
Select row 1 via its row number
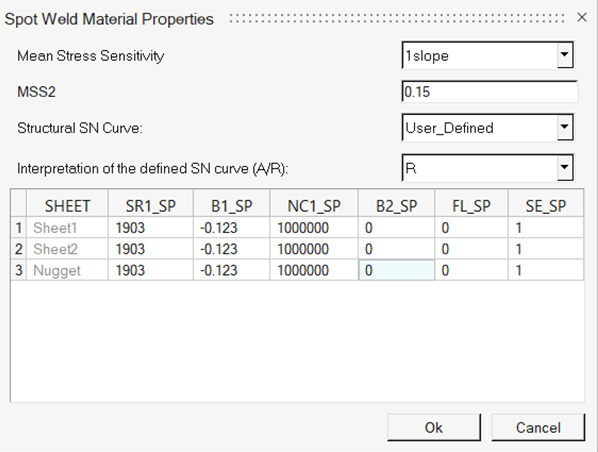pyautogui.click(x=19, y=228)
